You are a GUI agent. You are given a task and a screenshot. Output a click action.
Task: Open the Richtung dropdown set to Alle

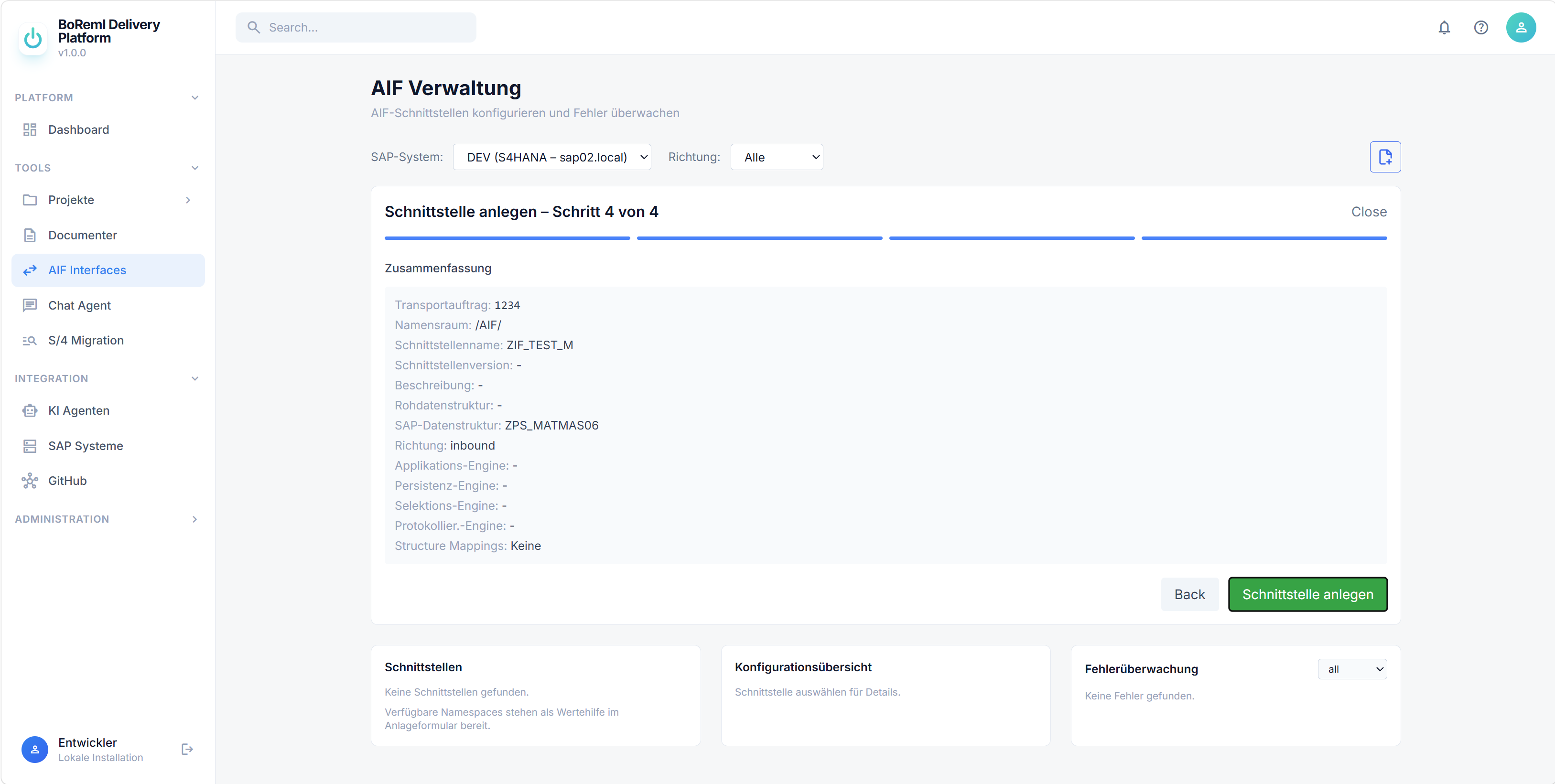(x=776, y=157)
